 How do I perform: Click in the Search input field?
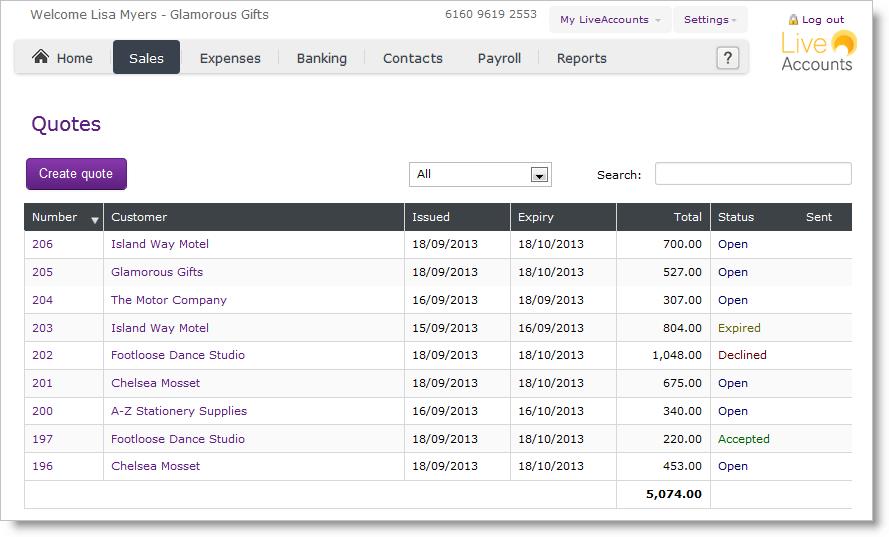click(752, 174)
